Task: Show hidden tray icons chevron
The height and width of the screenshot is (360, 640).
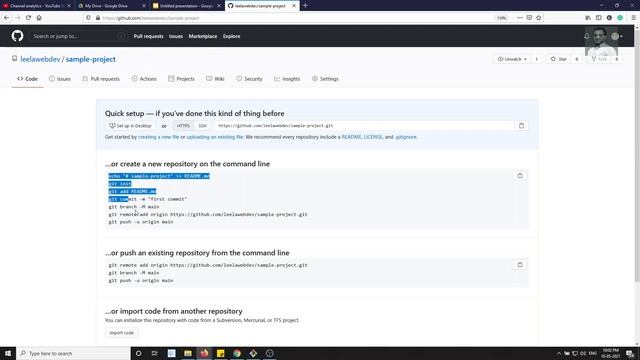Action: click(558, 353)
